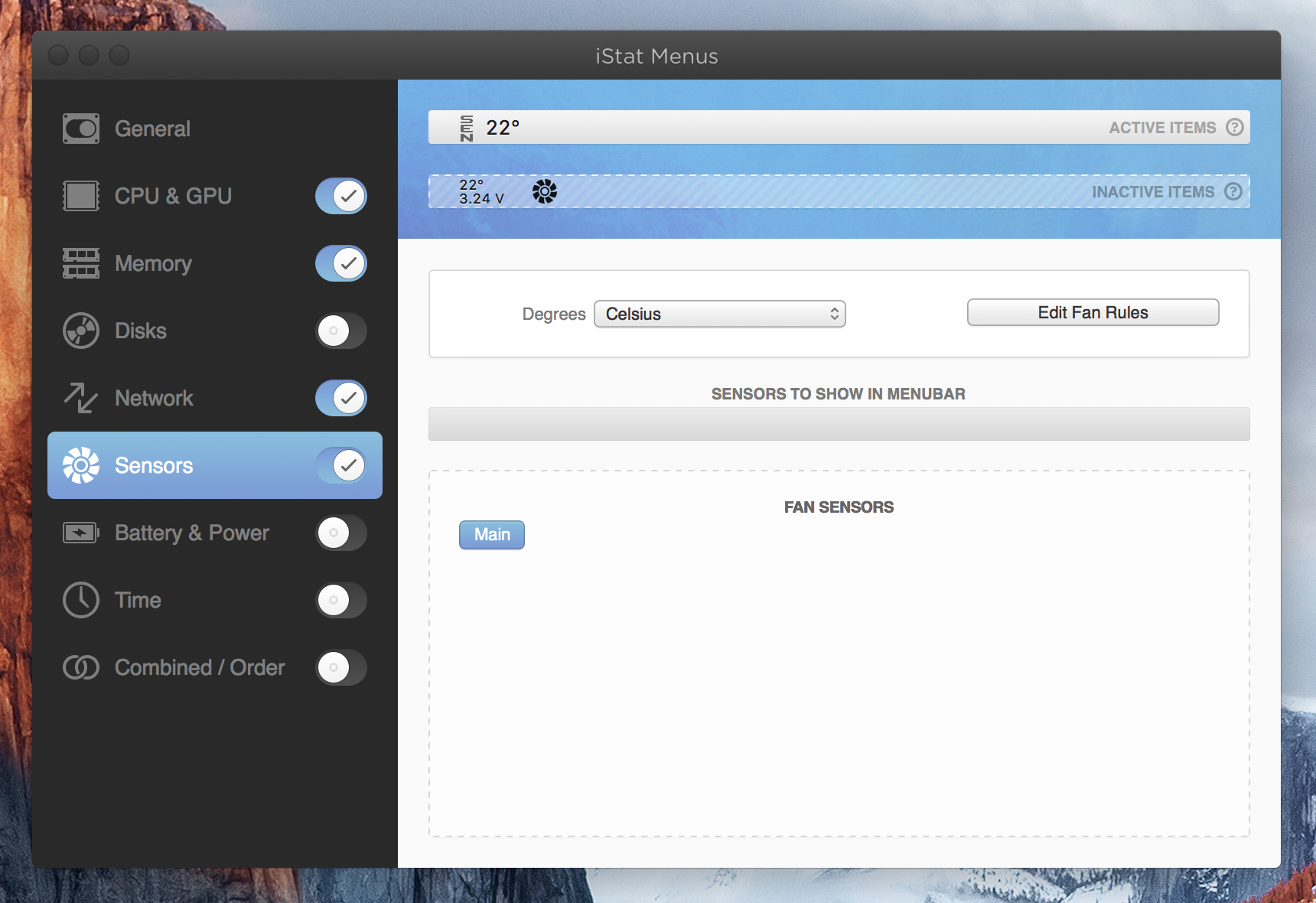Open help for Active Items
Image resolution: width=1316 pixels, height=903 pixels.
pyautogui.click(x=1235, y=127)
